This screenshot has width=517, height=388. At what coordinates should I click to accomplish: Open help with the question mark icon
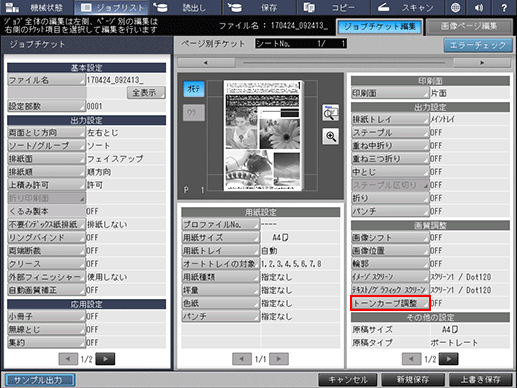pos(504,7)
